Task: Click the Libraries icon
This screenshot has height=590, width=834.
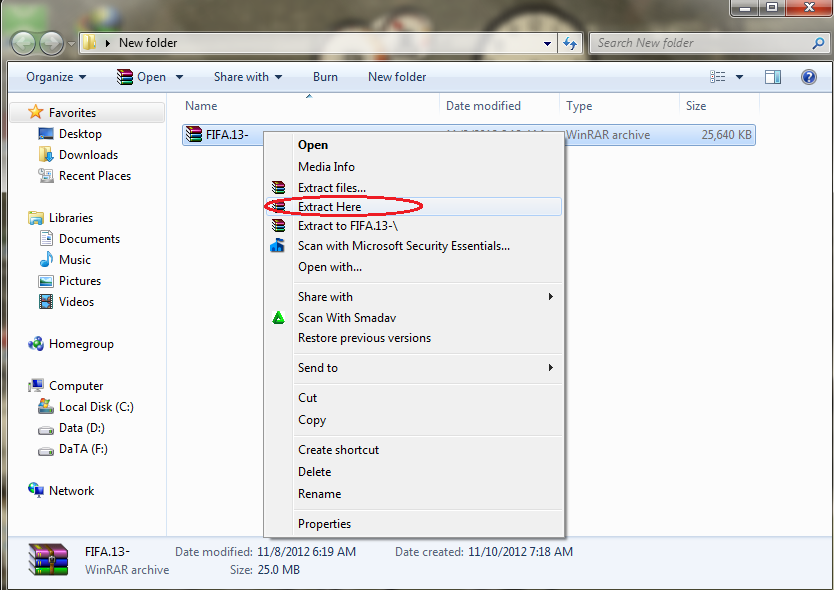Action: click(x=36, y=218)
